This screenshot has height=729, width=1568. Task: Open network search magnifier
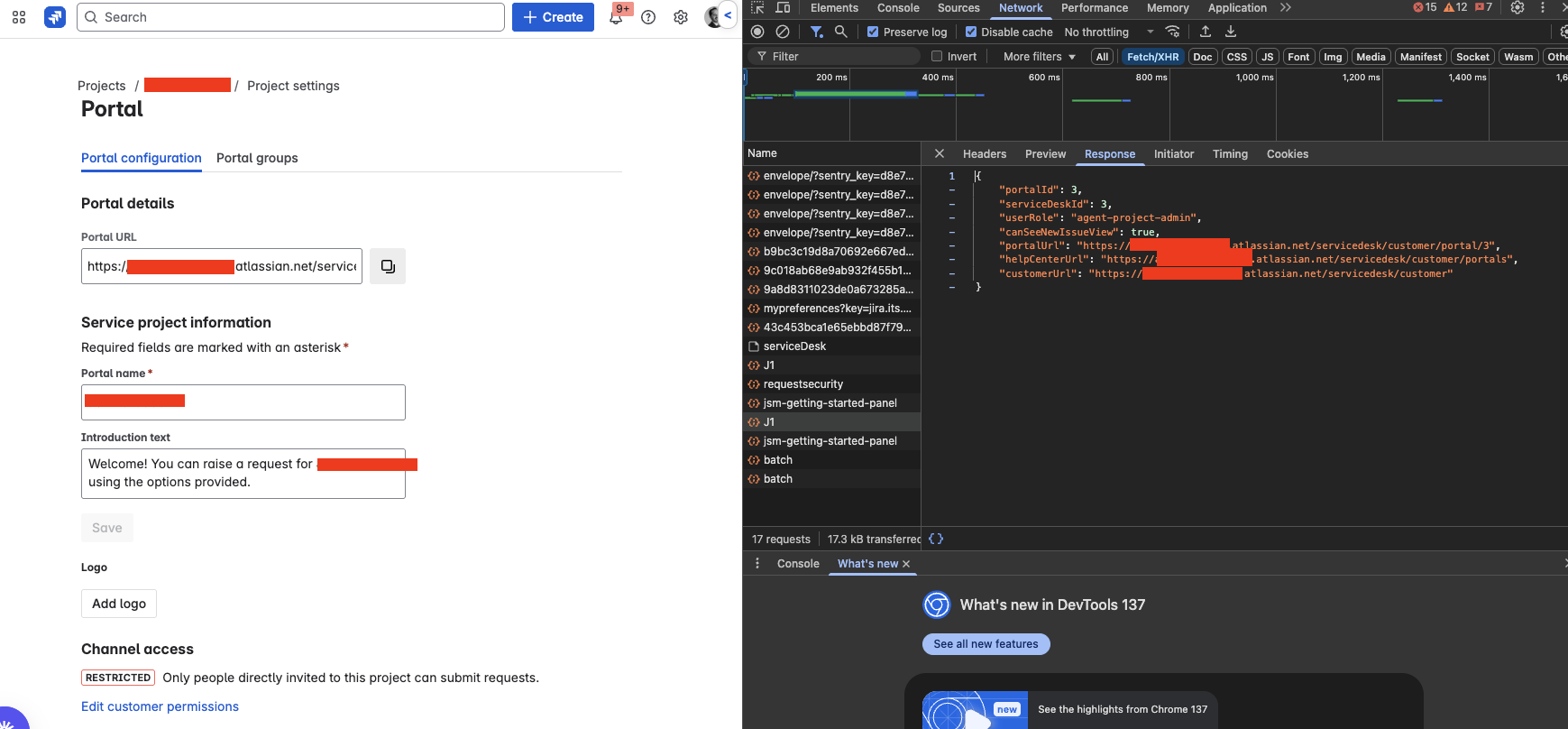(x=840, y=32)
